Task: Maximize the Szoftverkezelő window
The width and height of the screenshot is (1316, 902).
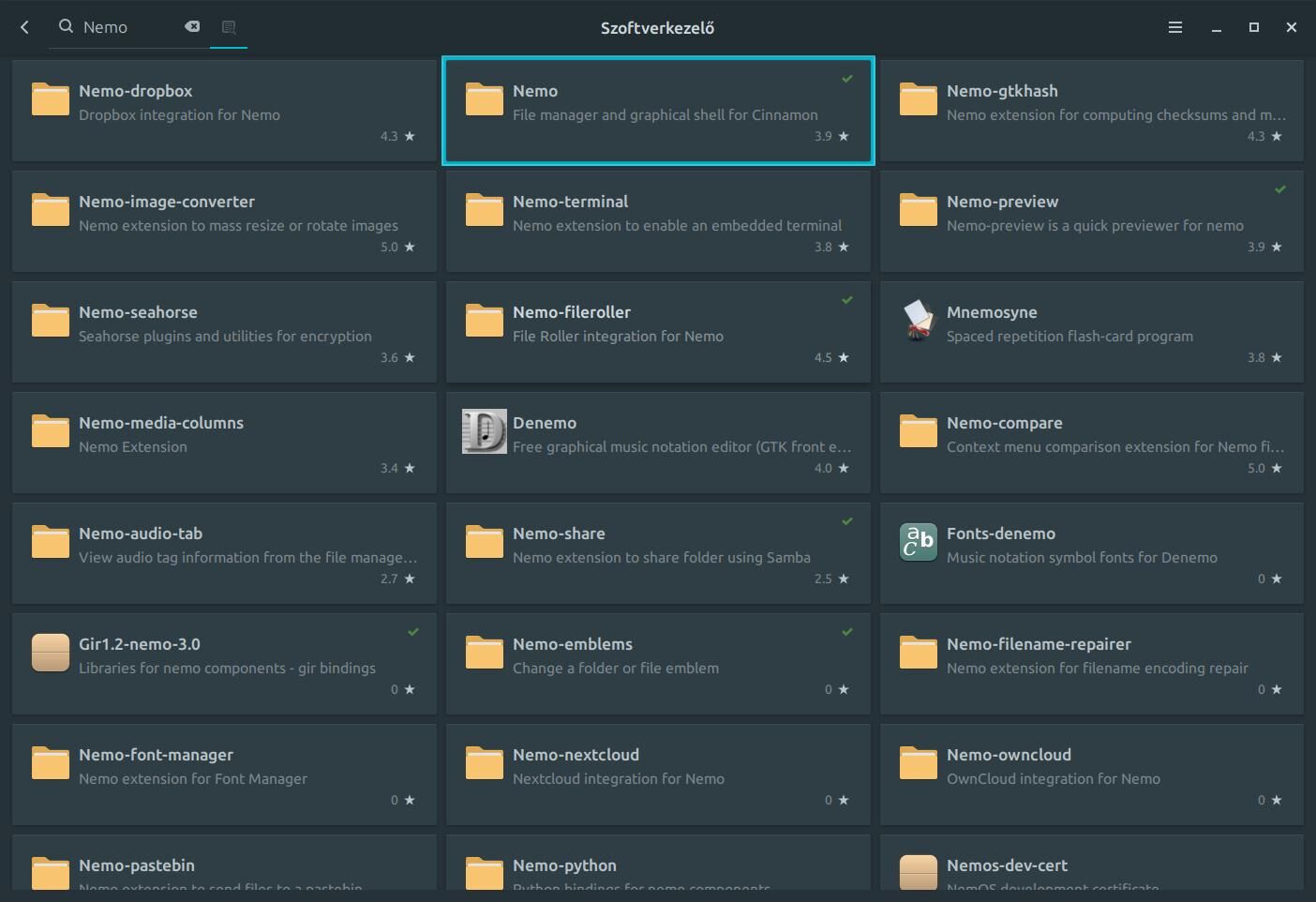Action: pos(1254,27)
